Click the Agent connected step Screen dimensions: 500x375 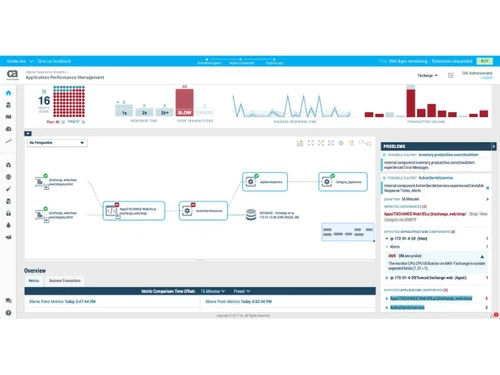(242, 61)
